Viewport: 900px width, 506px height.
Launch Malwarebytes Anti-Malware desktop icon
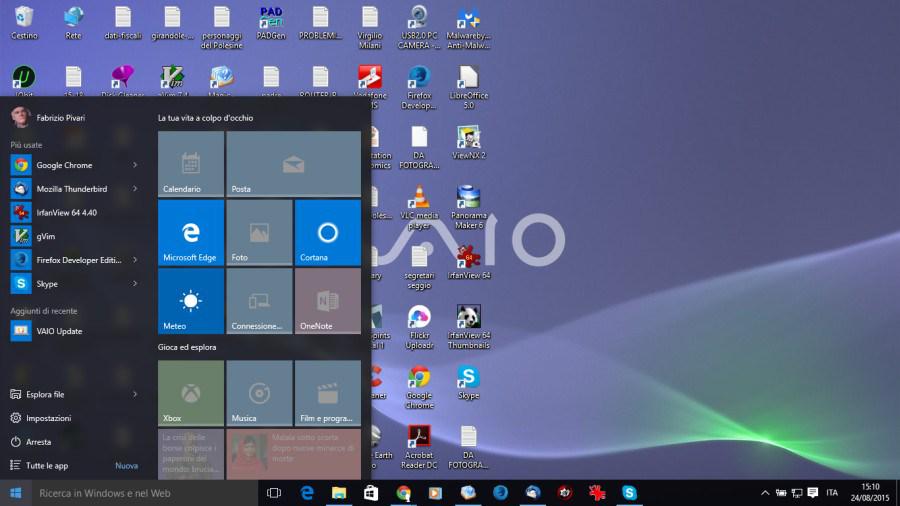pos(468,28)
